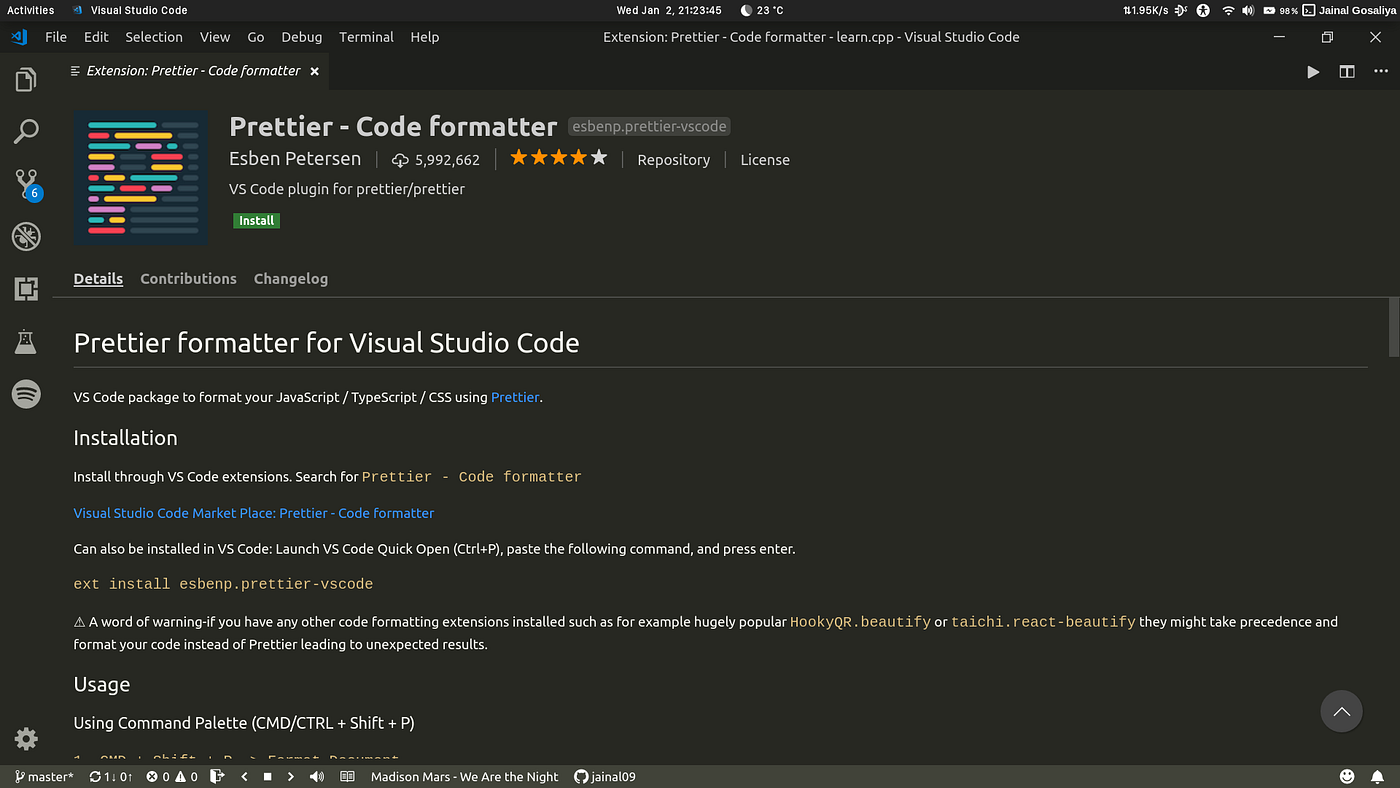Click the Wi-Fi icon in system tray
The height and width of the screenshot is (788, 1400).
click(1228, 10)
